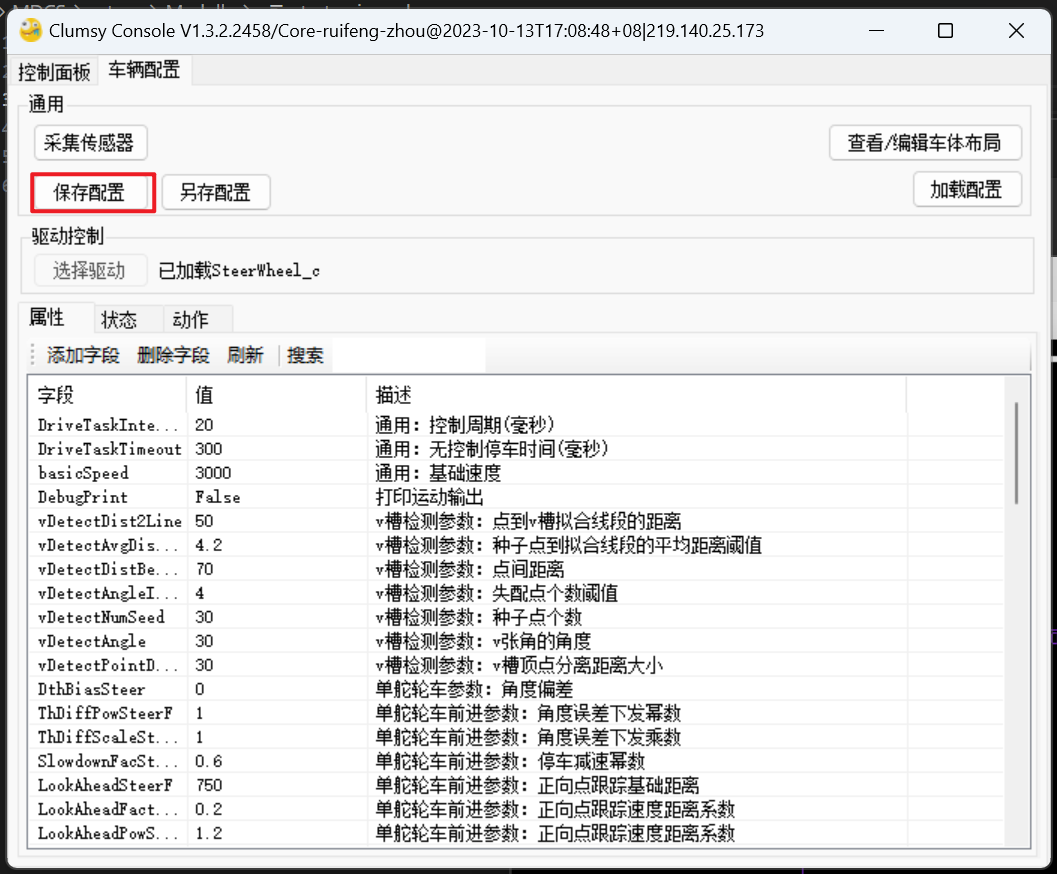
Task: Click 搜索 in the toolbar
Action: [x=305, y=355]
